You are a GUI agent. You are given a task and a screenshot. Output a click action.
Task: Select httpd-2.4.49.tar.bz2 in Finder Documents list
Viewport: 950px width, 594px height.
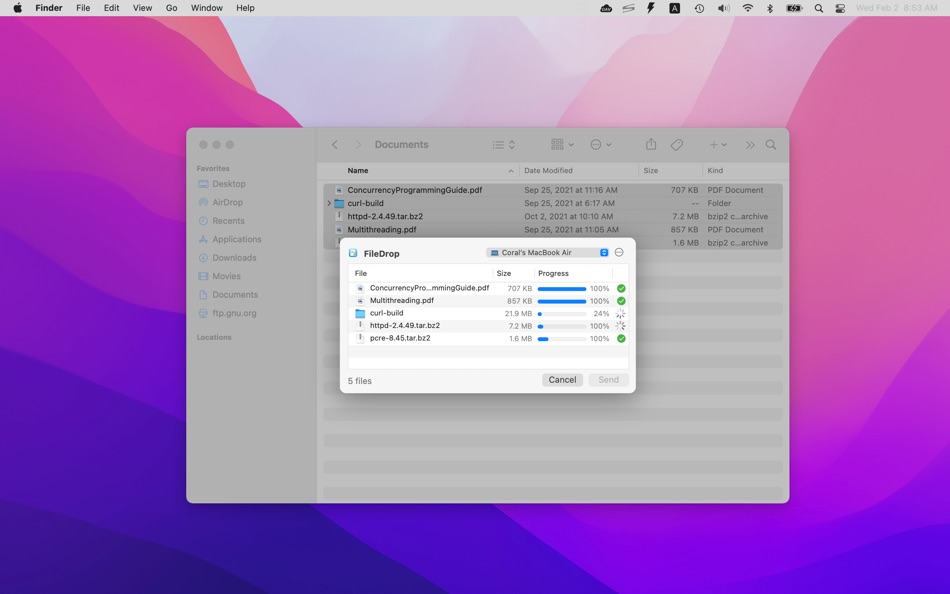click(553, 216)
